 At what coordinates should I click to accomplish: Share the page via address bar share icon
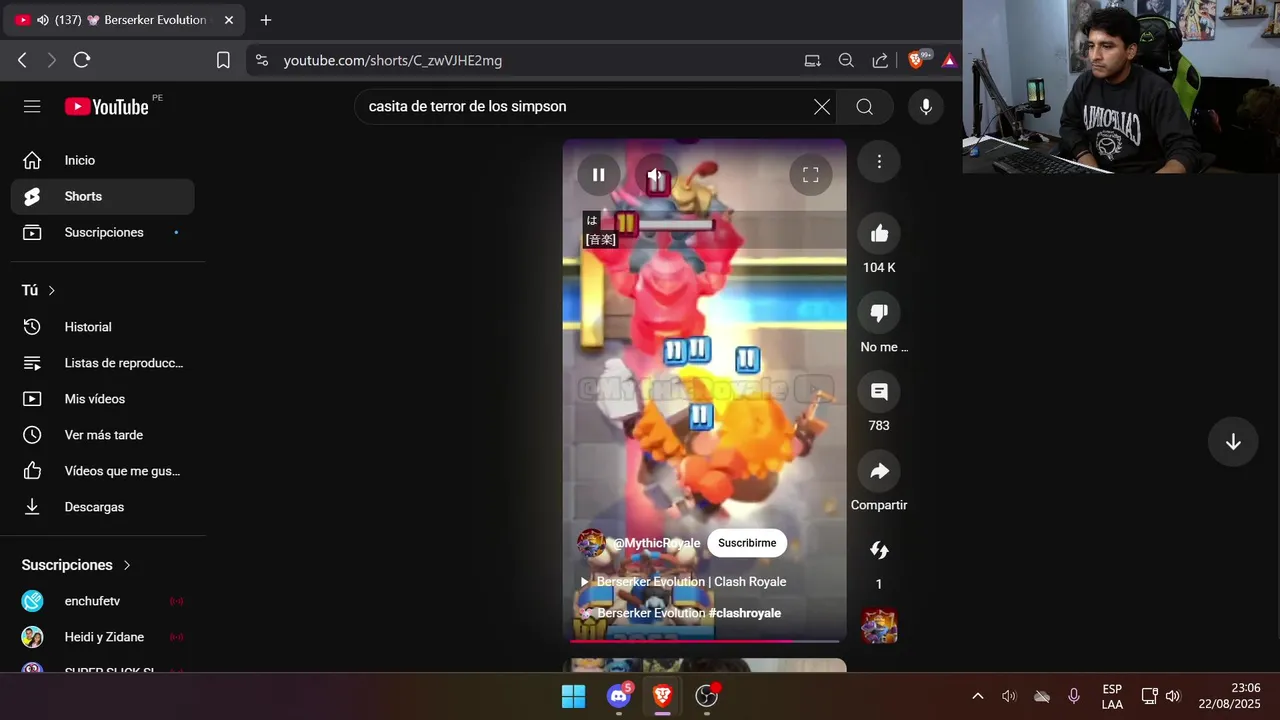[880, 60]
